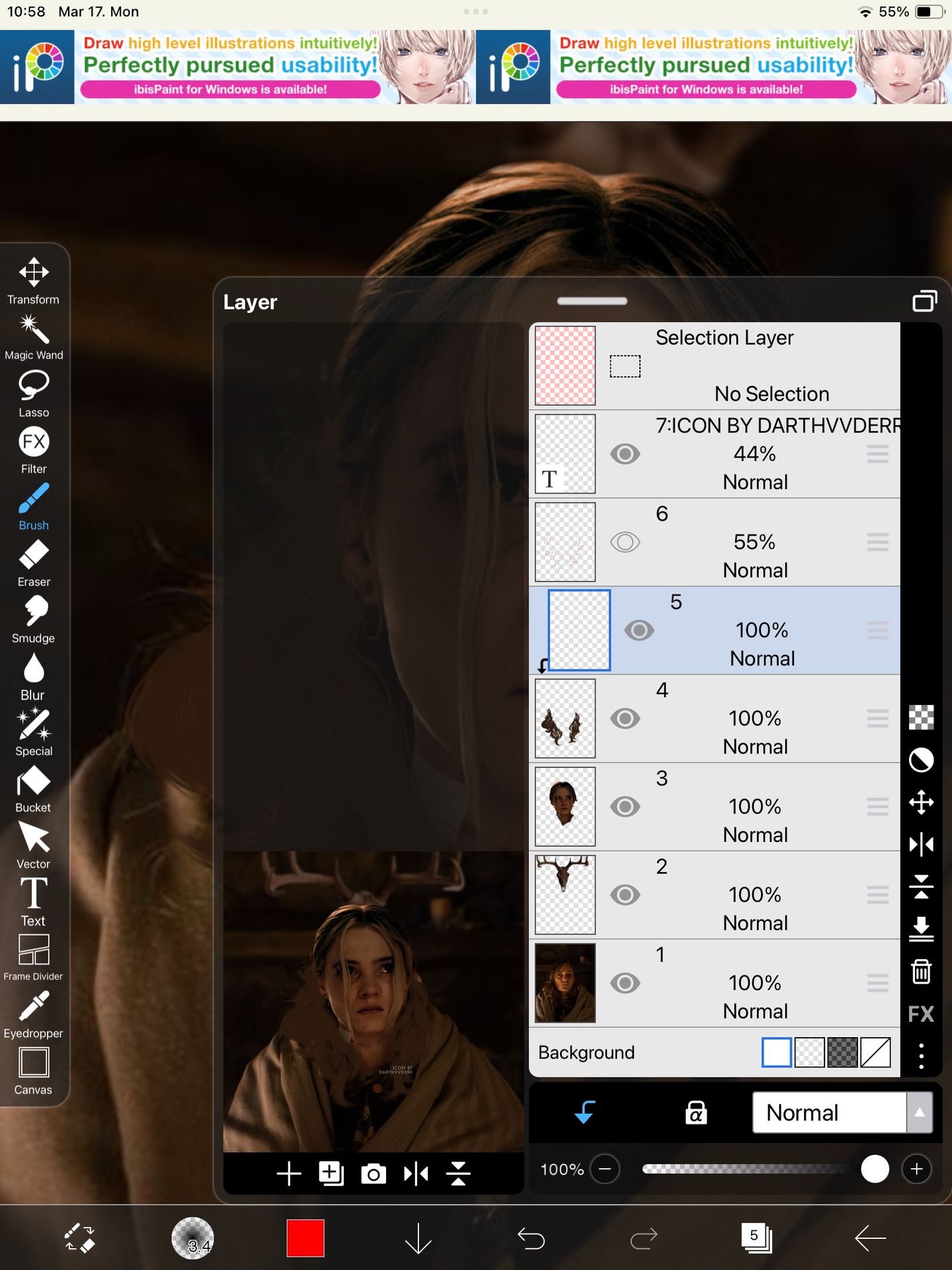
Task: Import a photo via camera icon
Action: 374,1174
